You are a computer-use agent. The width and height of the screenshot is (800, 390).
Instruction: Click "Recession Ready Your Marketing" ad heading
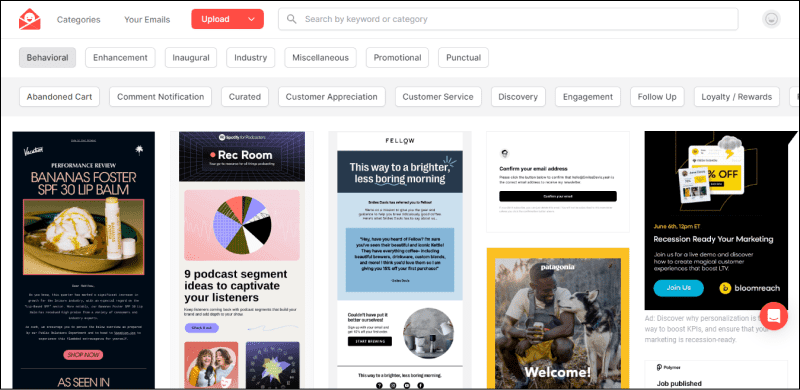[713, 239]
